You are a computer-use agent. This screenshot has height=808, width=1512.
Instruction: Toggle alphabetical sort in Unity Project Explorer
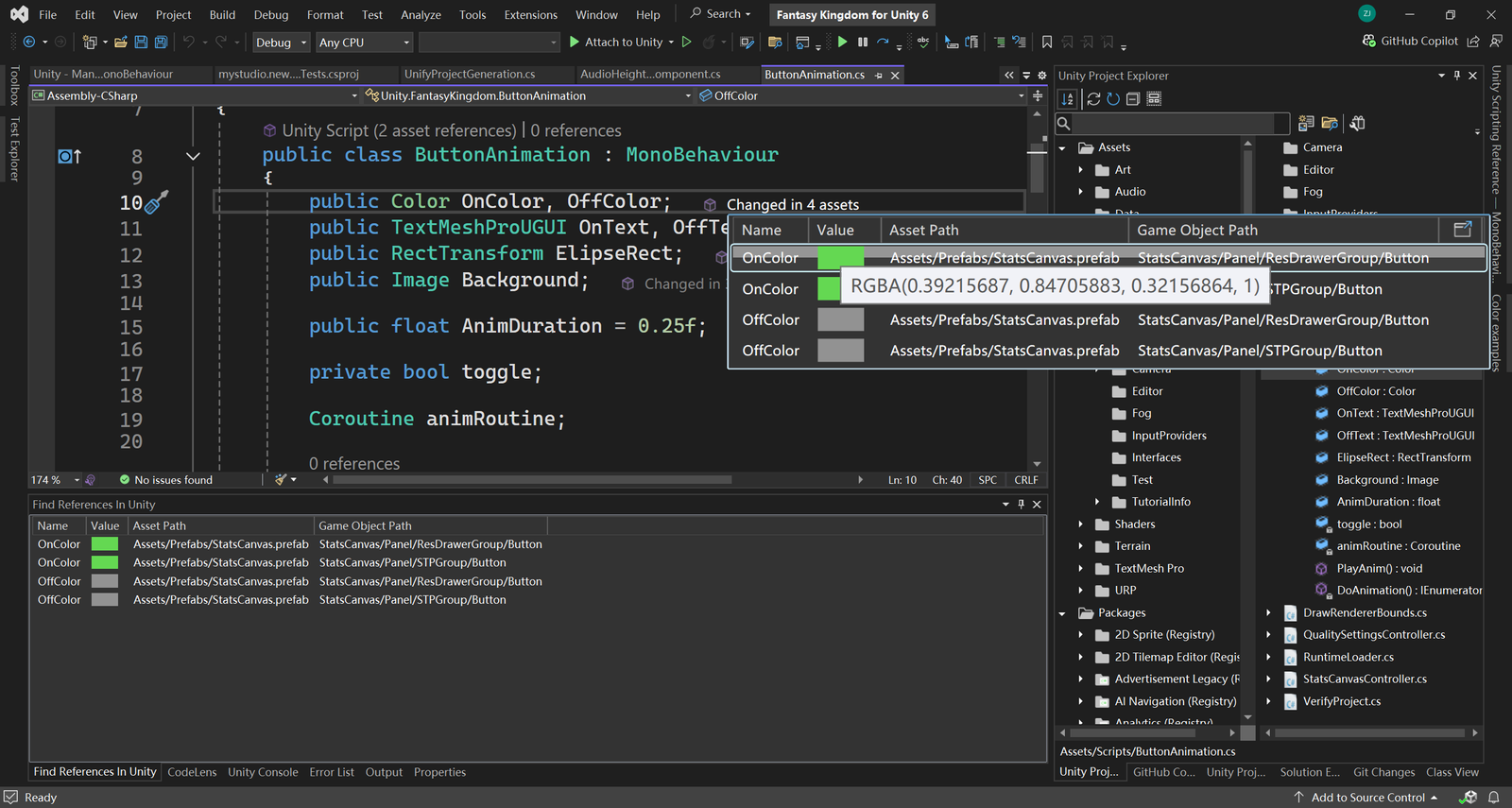1068,98
